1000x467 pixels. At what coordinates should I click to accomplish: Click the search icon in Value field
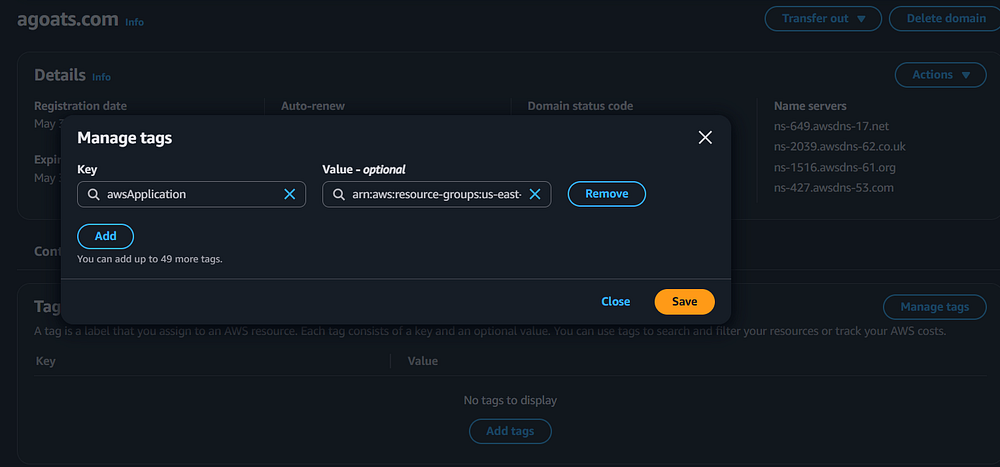click(x=338, y=194)
